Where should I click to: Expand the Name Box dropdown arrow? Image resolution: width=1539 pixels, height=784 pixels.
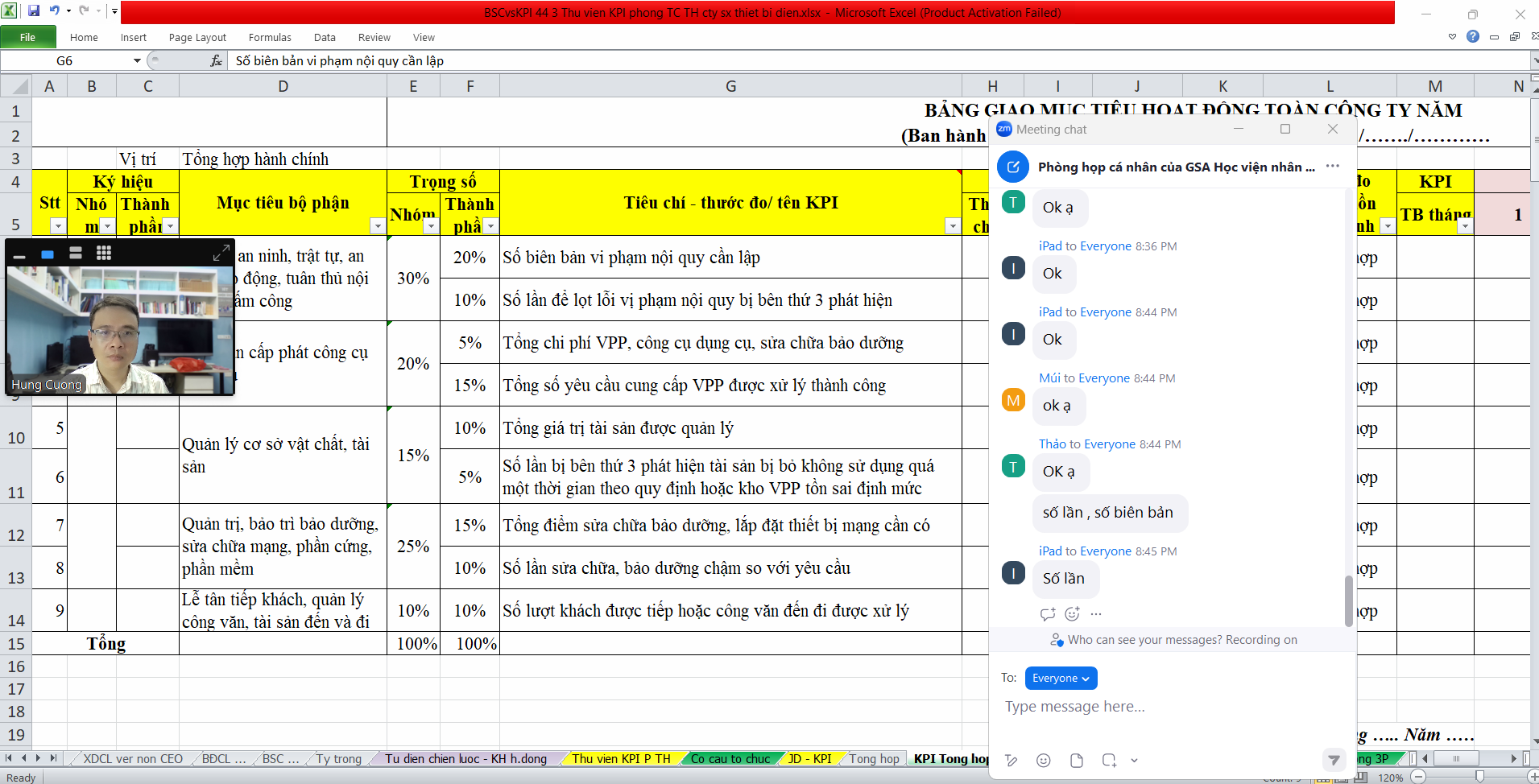pos(137,61)
